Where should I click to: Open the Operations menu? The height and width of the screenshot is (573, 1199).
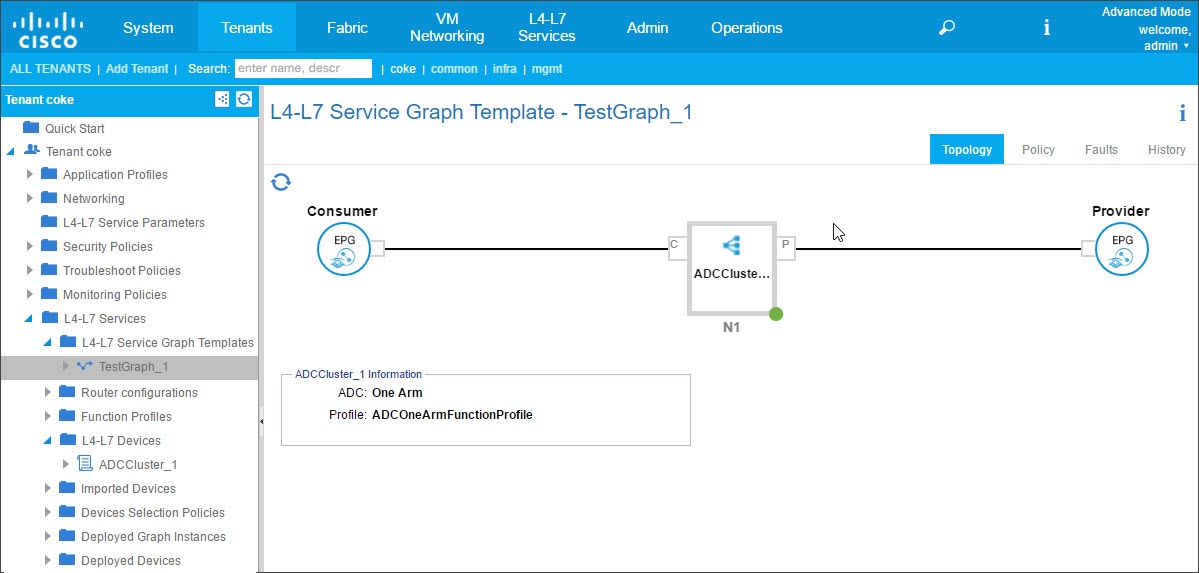click(x=747, y=28)
